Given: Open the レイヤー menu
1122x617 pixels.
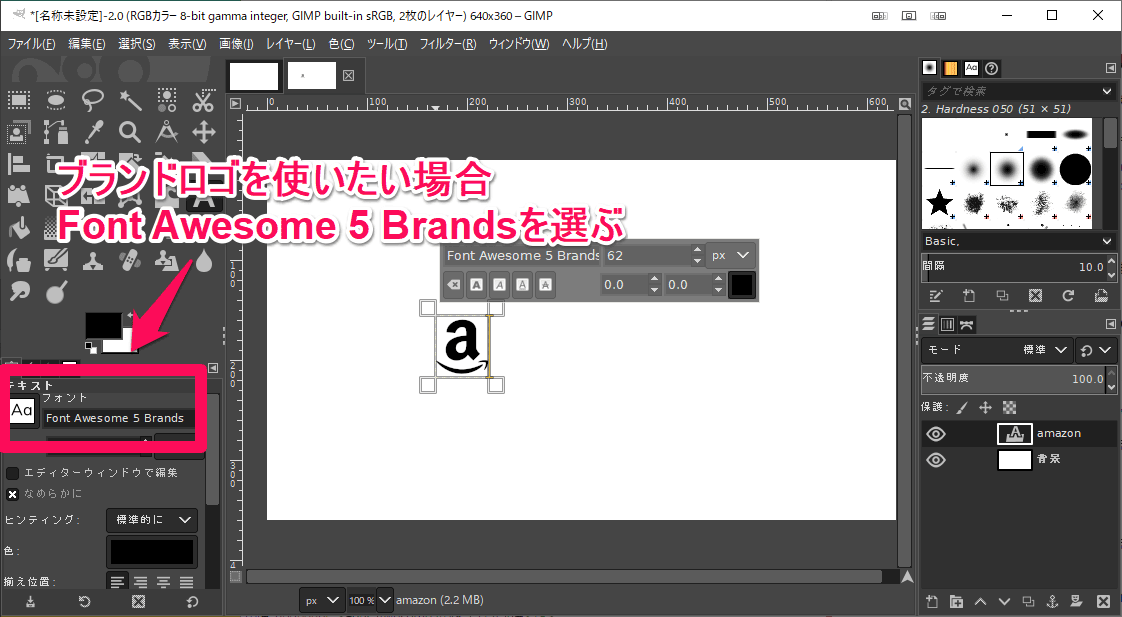Looking at the screenshot, I should [291, 44].
